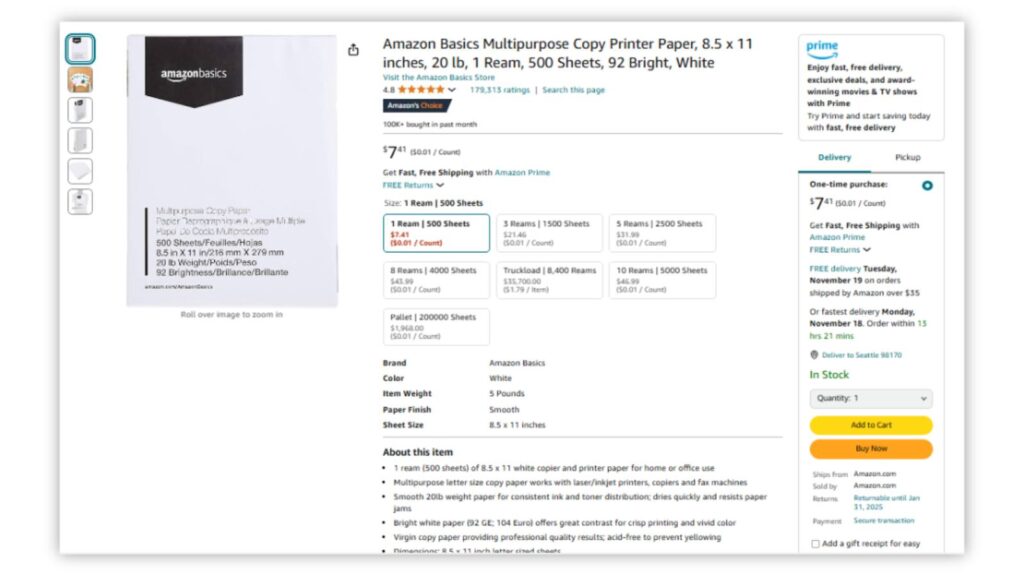
Task: Choose the 10 Reams | 5000 Sheets size option
Action: click(x=662, y=279)
